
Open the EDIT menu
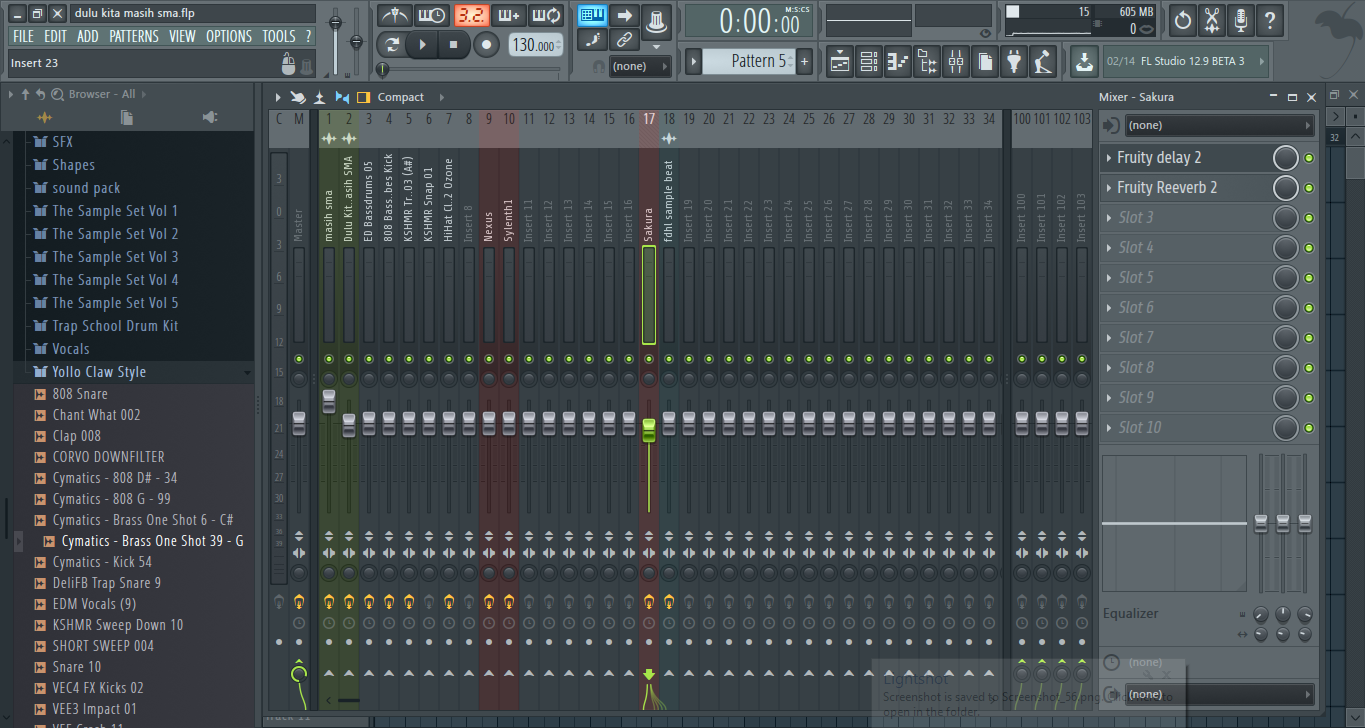(55, 36)
